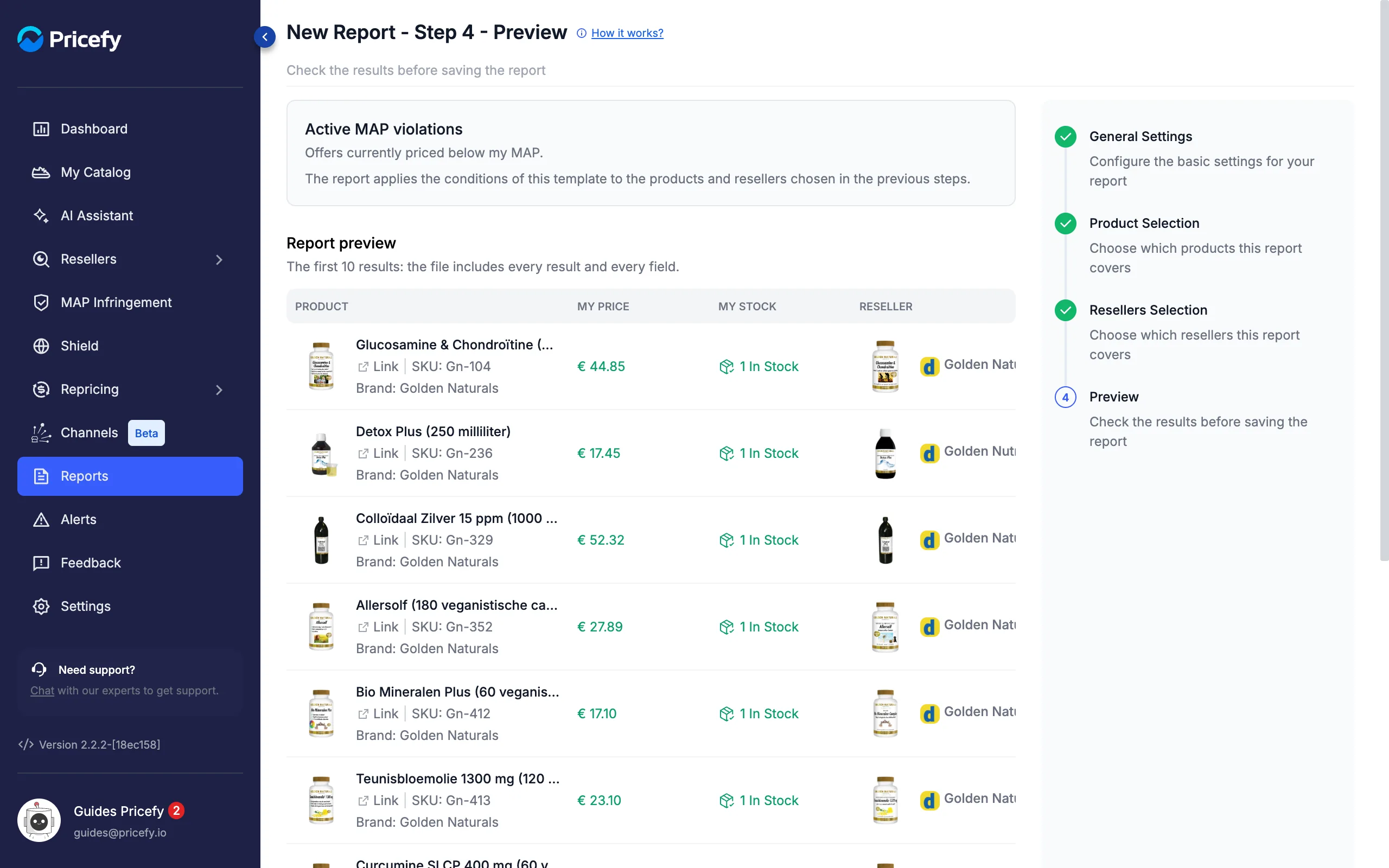
Task: Click the Shield globe icon
Action: tap(41, 346)
